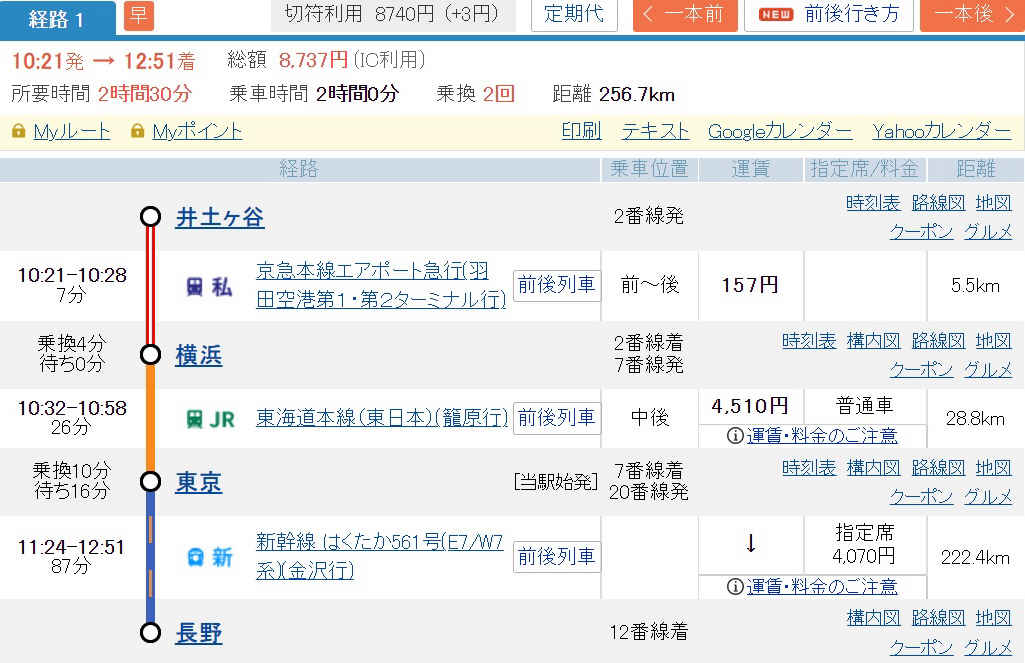This screenshot has width=1025, height=663.
Task: Open 地図 for 井土ヶ谷
Action: 993,203
